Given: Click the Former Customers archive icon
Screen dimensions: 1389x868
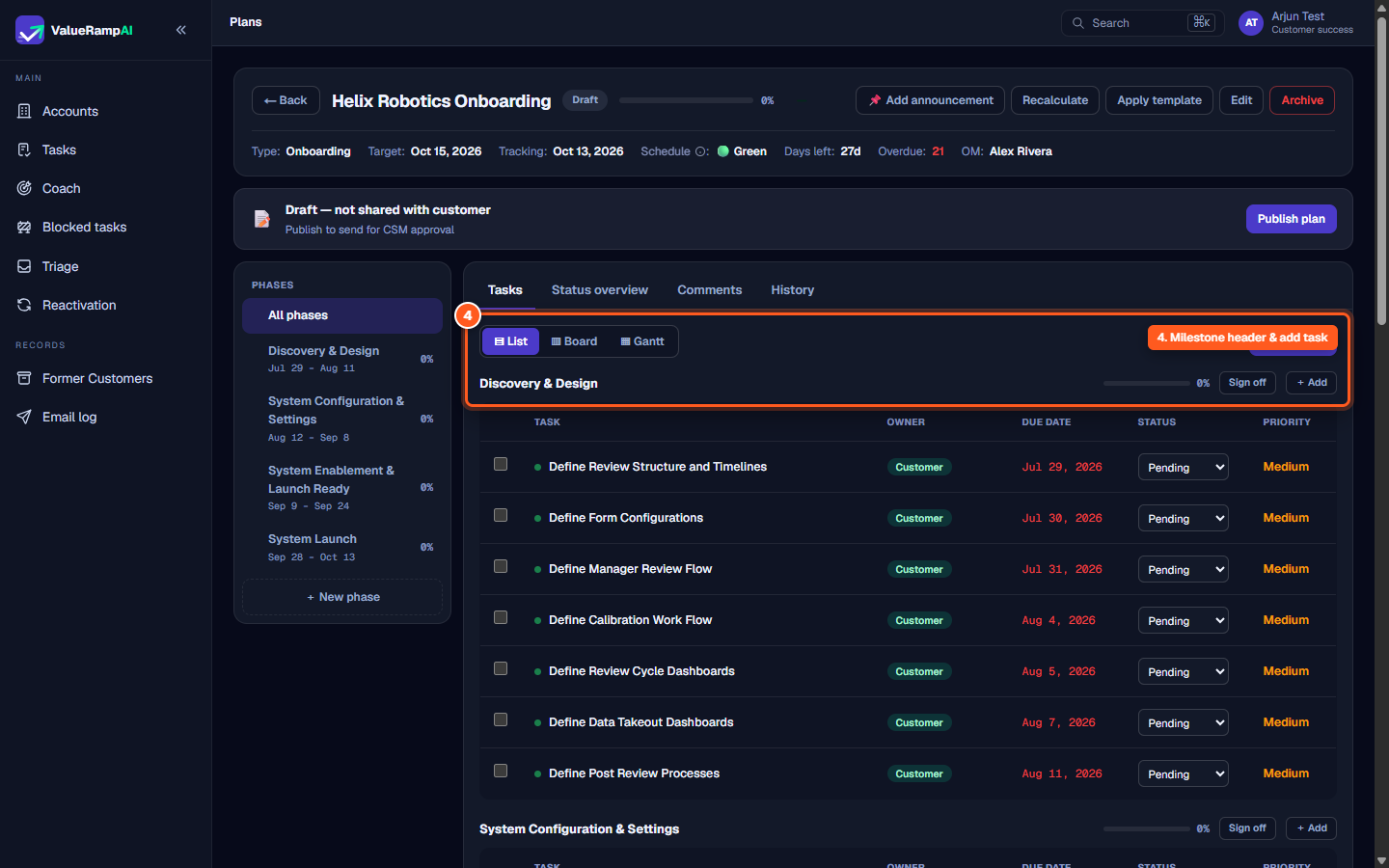Looking at the screenshot, I should click(x=24, y=378).
